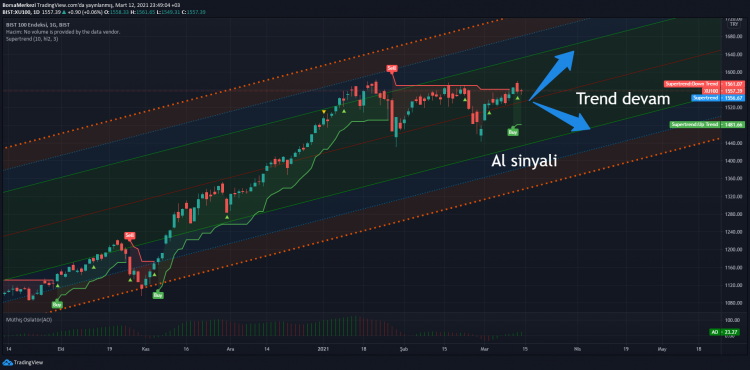Click the 1640.00 price axis label
Viewport: 750px width, 370px height.
tap(733, 54)
